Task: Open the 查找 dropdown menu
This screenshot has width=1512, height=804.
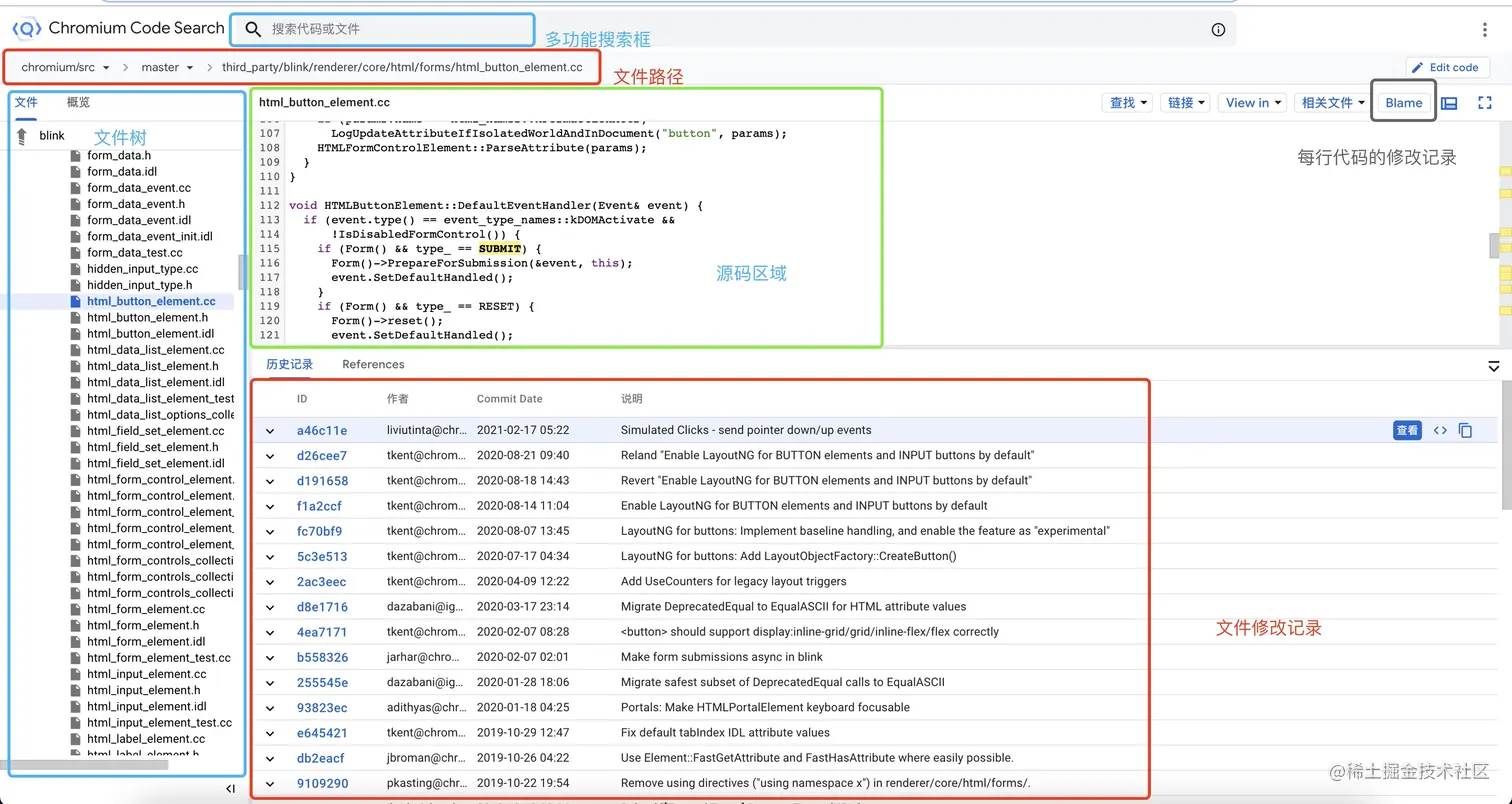Action: point(1128,103)
